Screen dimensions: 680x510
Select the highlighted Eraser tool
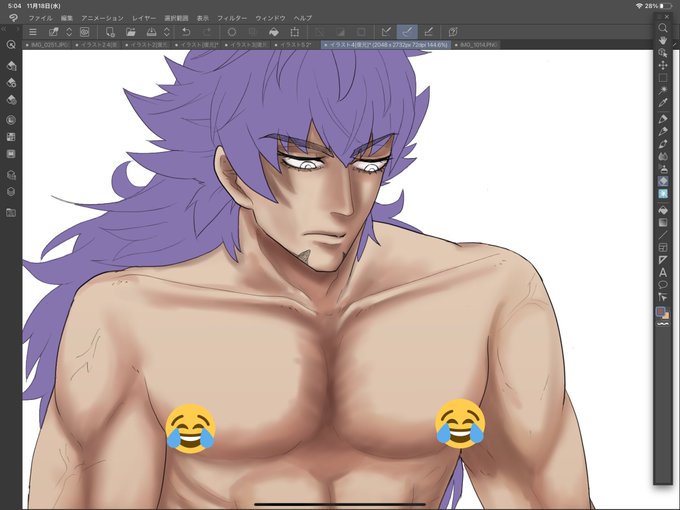tap(663, 181)
